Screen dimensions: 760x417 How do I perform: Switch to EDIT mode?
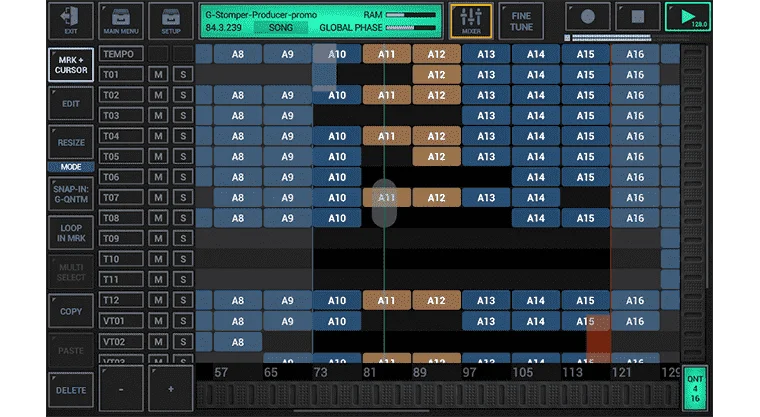pos(71,103)
